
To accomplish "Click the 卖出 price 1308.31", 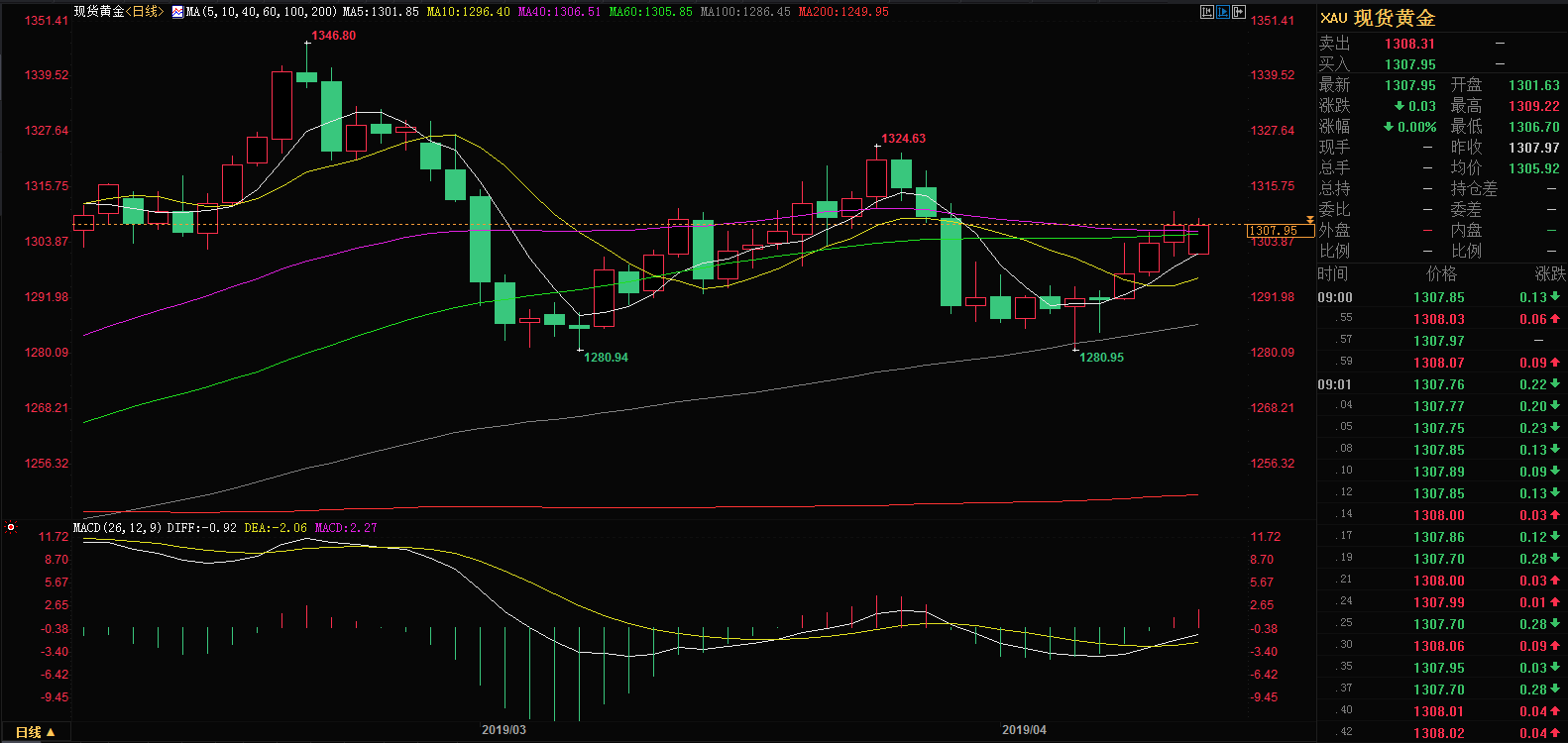I will pos(1409,44).
